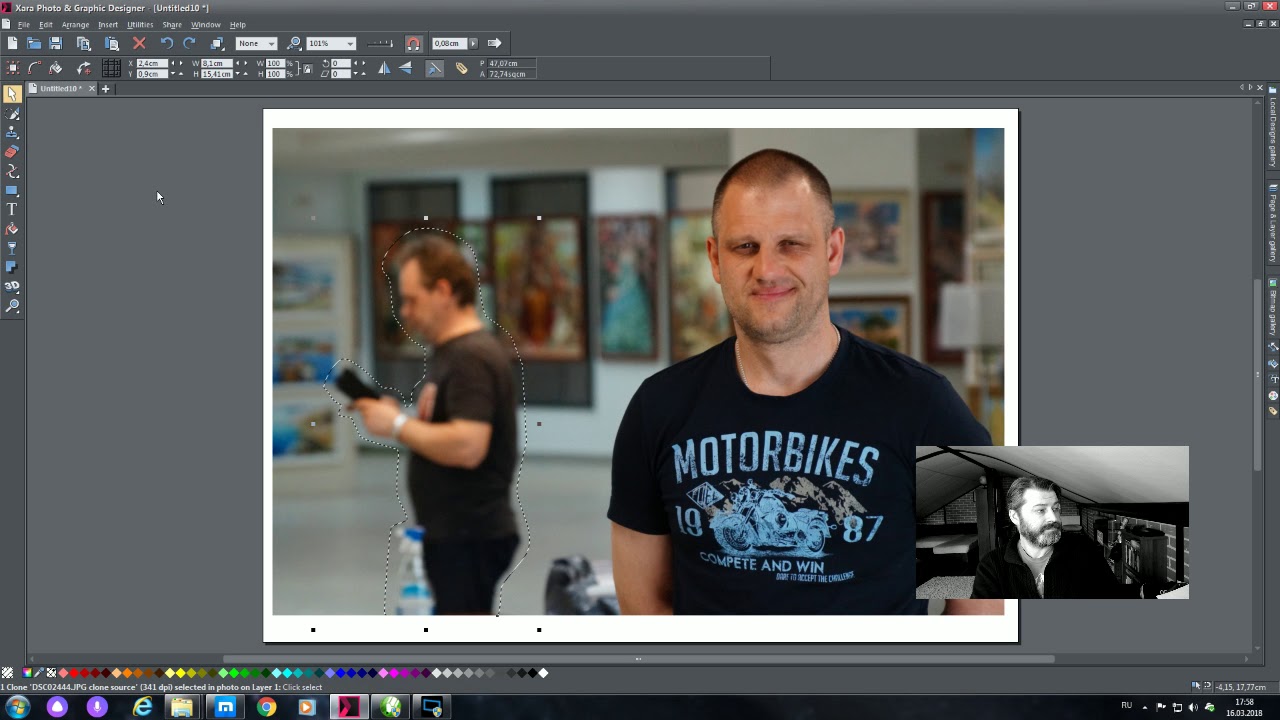
Task: Create a new document
Action: 12,43
